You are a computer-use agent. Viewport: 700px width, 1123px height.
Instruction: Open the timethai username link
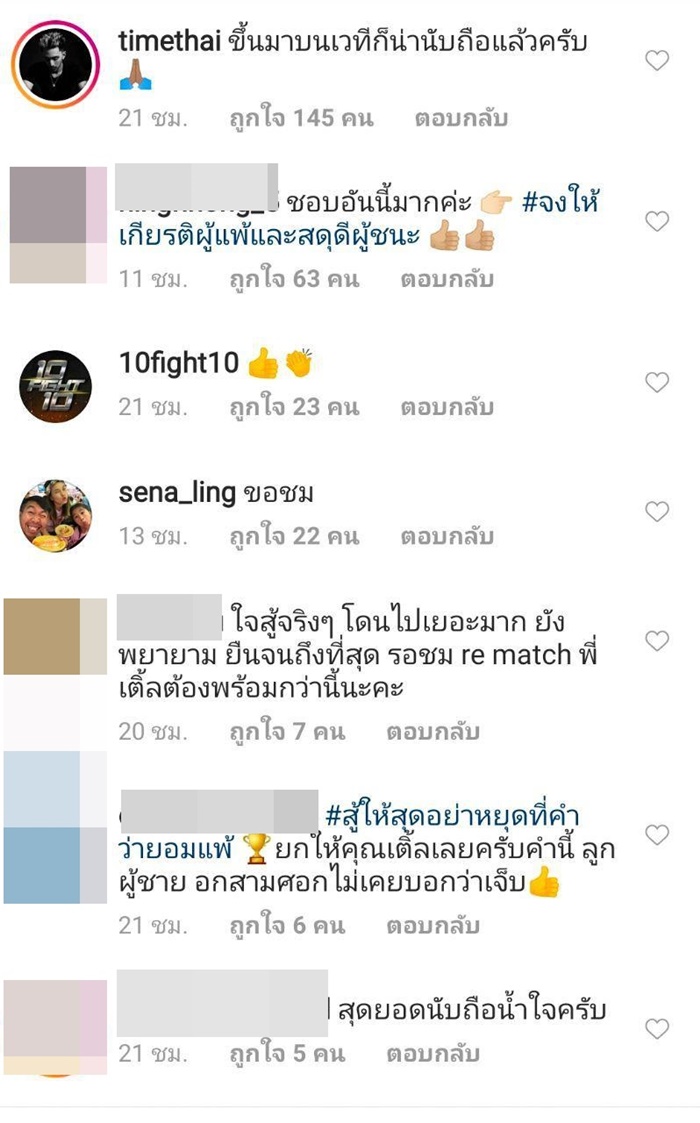click(x=170, y=42)
